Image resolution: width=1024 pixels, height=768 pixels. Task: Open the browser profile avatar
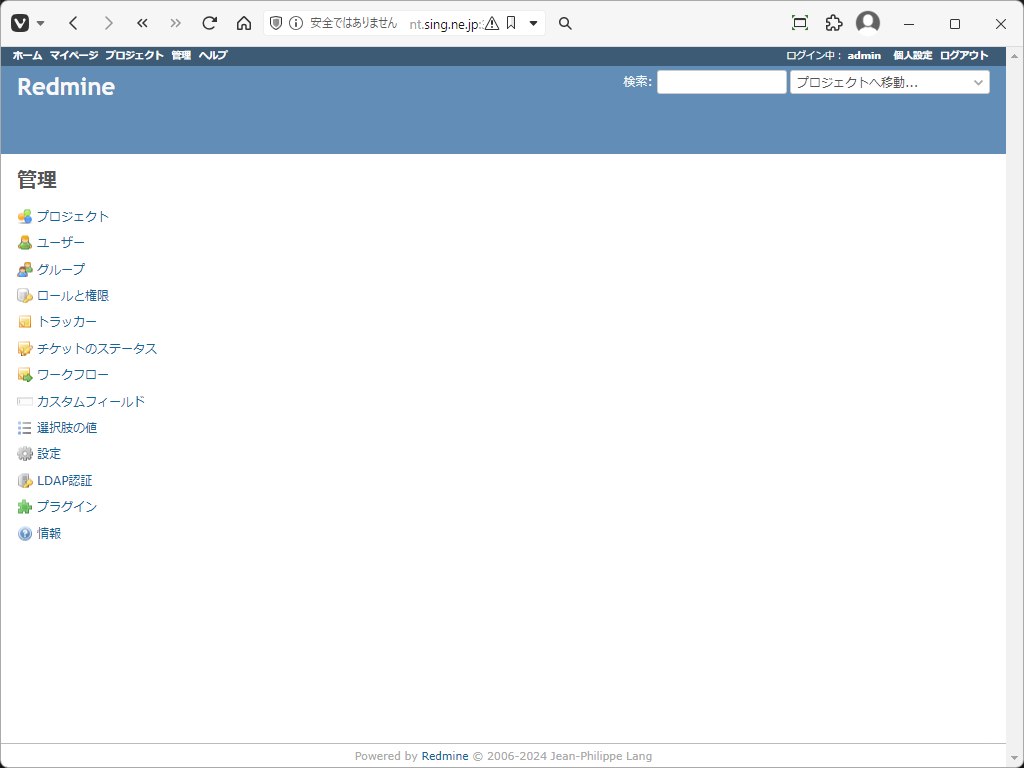(x=868, y=22)
